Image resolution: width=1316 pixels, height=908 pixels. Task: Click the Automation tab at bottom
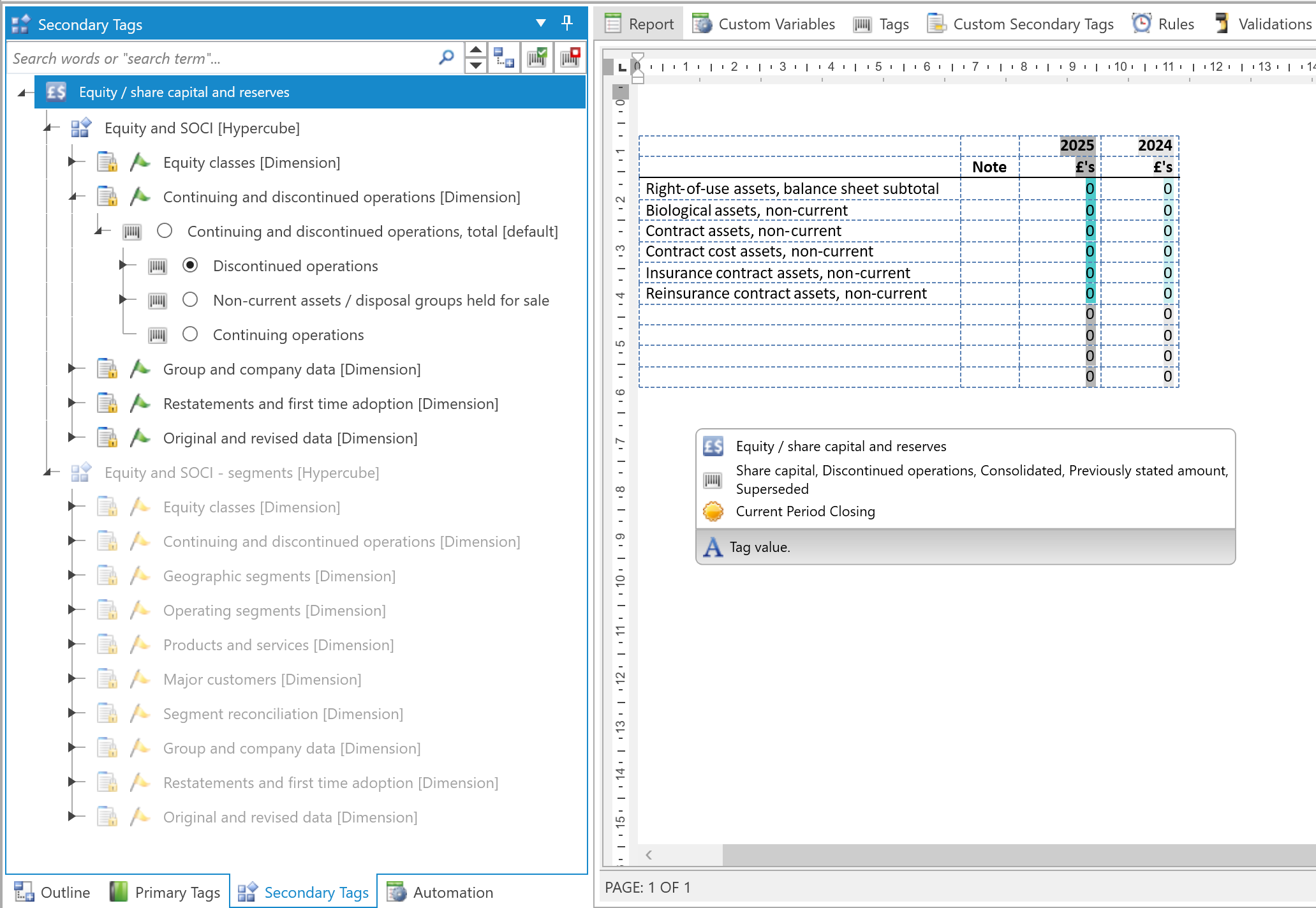pos(440,892)
